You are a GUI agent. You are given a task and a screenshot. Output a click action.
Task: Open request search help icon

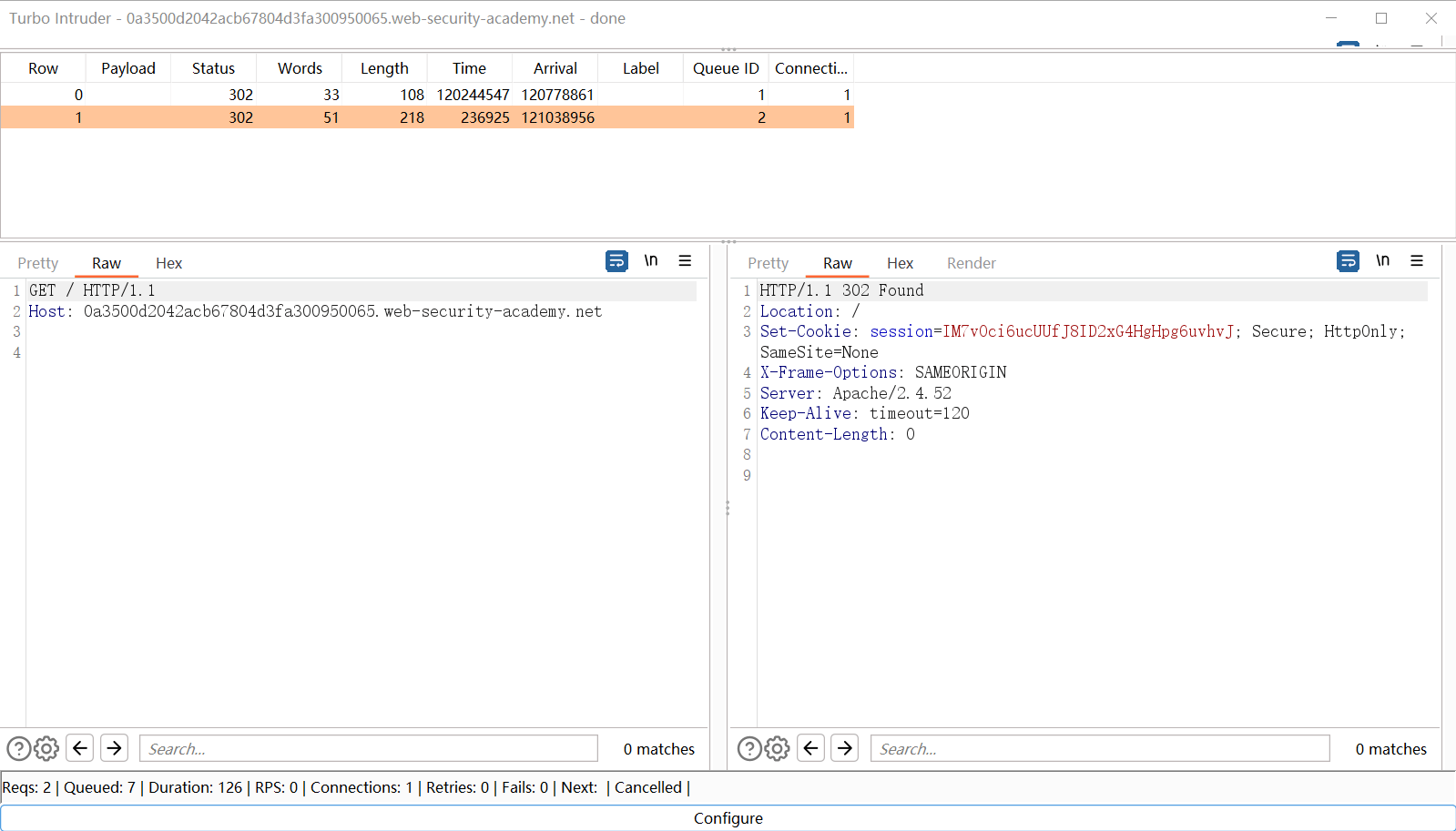point(18,748)
